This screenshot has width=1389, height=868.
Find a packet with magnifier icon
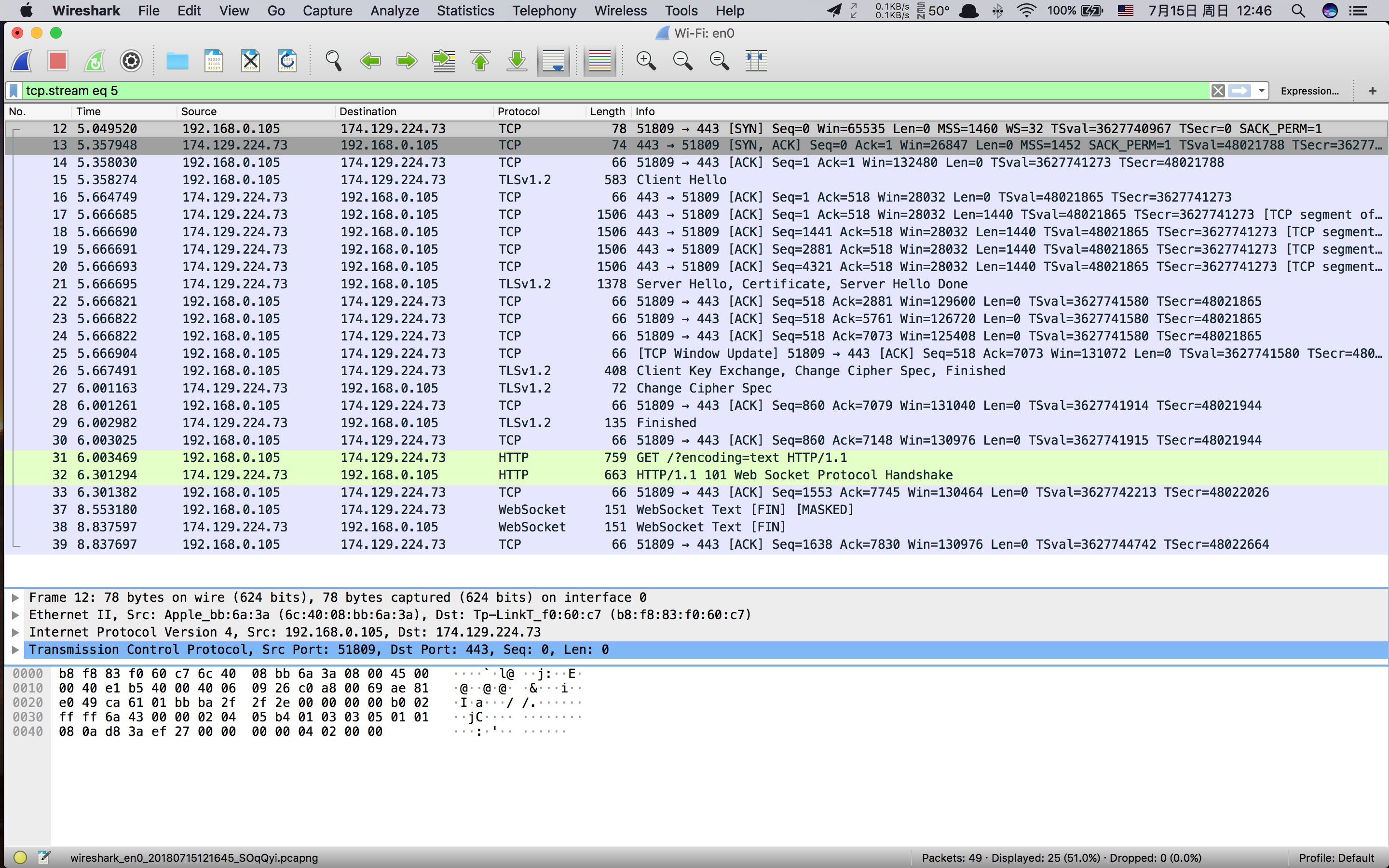tap(333, 61)
